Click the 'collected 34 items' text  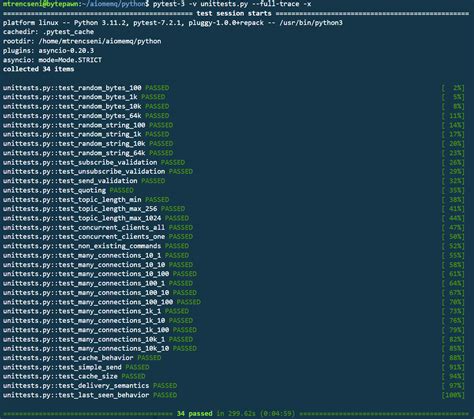tap(39, 69)
